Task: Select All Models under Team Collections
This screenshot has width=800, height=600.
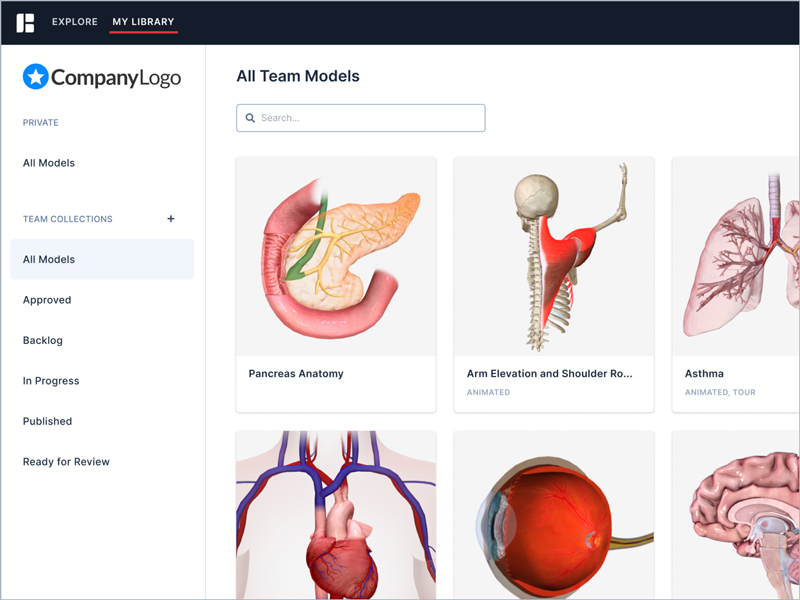Action: tap(49, 260)
